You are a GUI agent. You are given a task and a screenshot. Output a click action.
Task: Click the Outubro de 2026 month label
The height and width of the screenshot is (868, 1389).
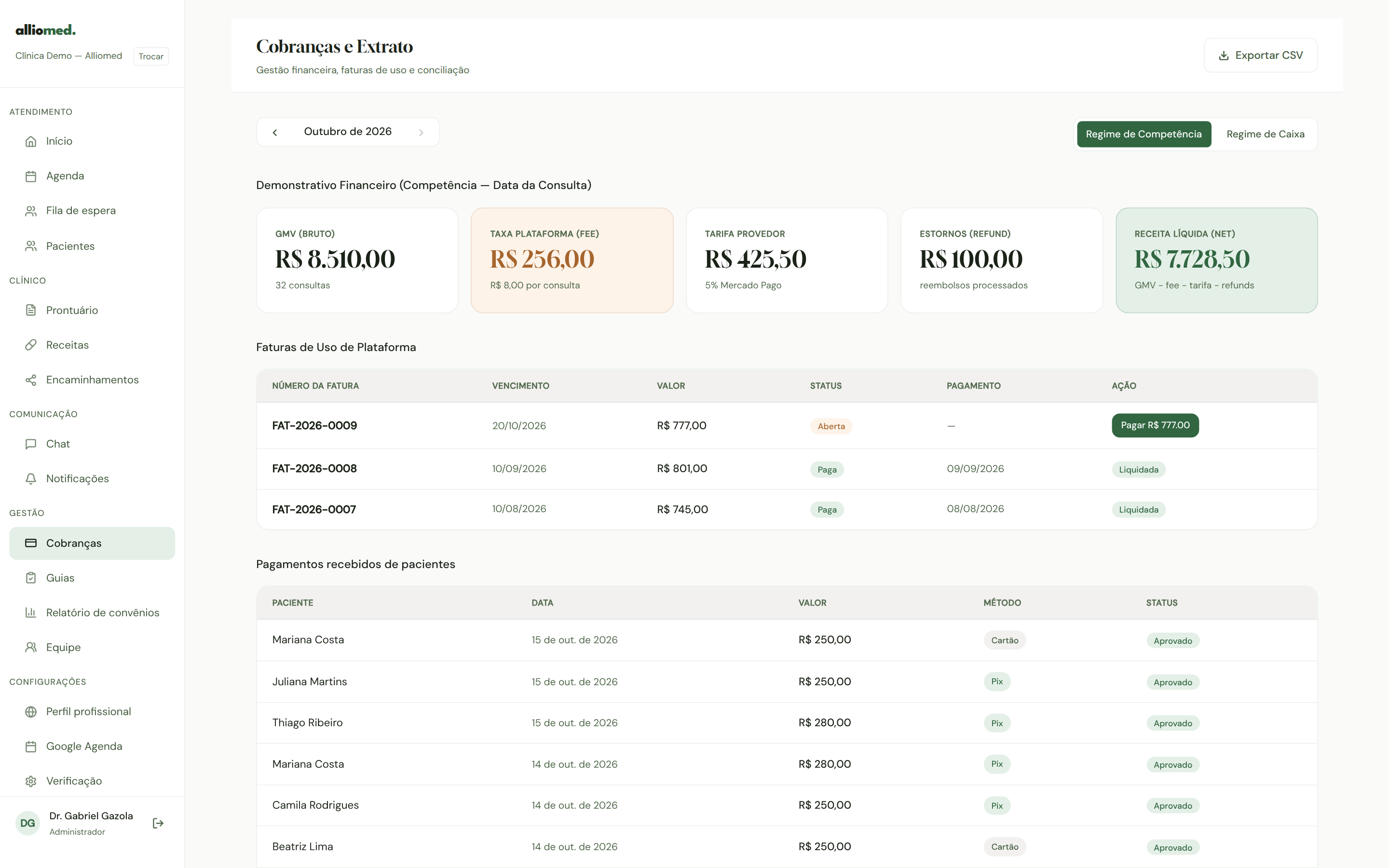click(x=348, y=132)
